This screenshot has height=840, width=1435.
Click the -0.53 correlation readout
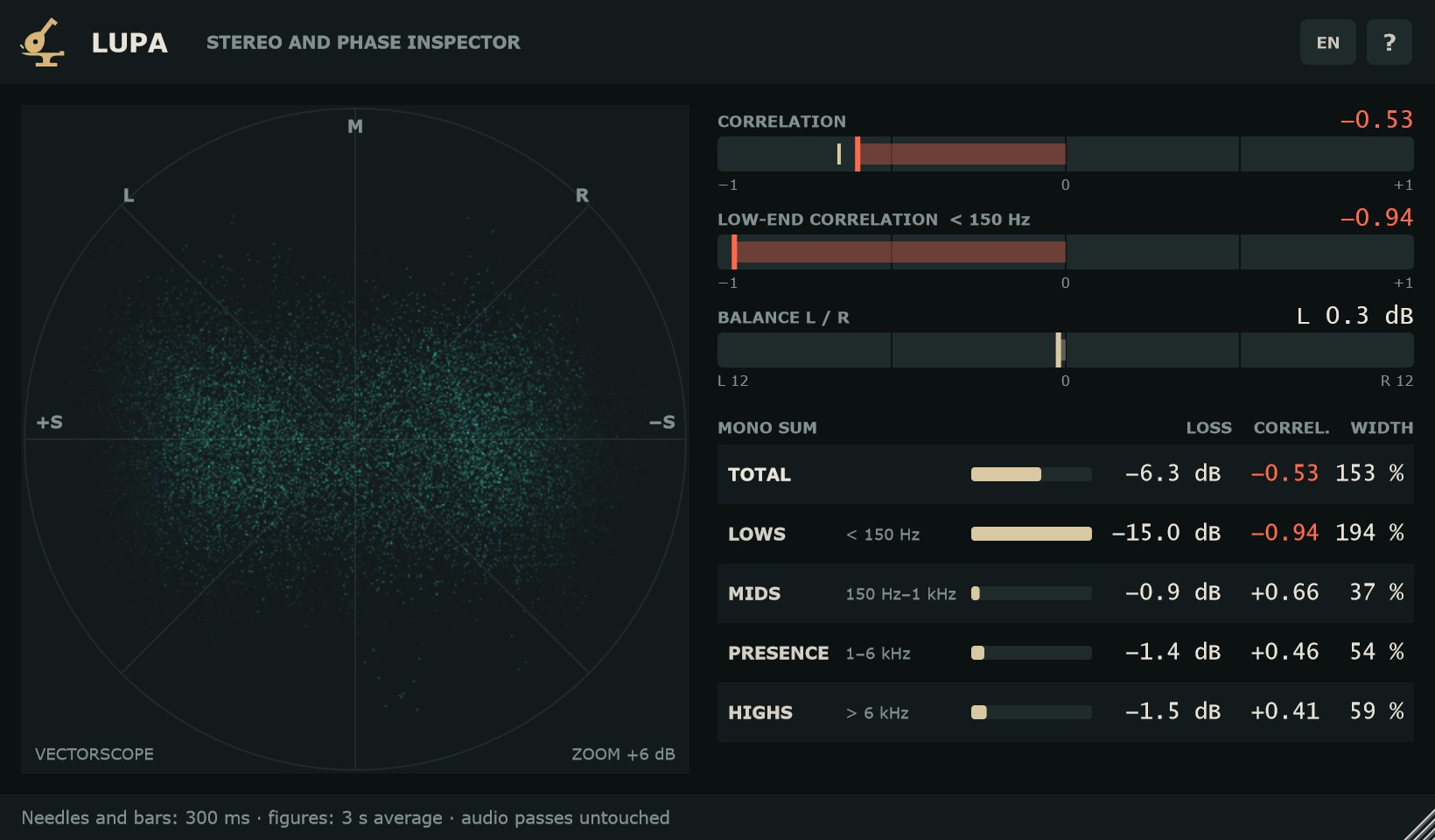(1376, 120)
